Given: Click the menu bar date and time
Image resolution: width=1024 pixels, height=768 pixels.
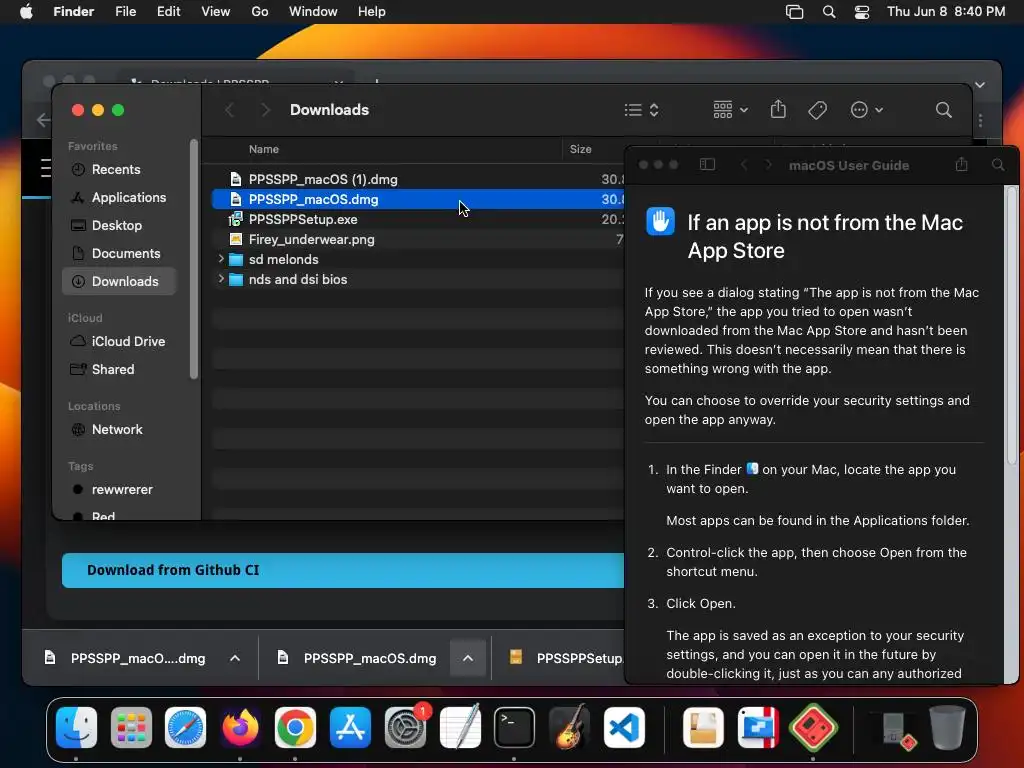Looking at the screenshot, I should [x=946, y=12].
